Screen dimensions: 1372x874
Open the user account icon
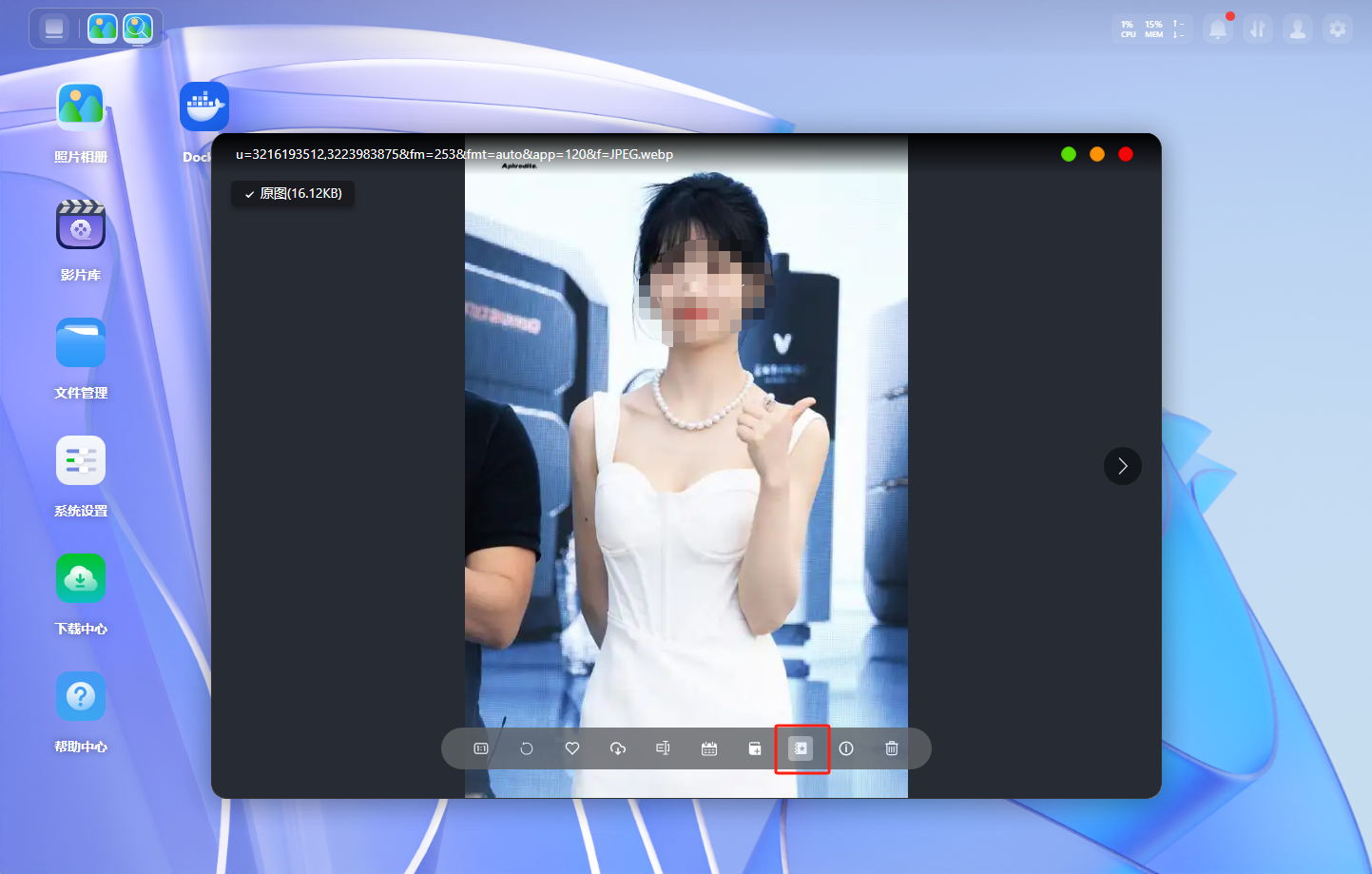click(x=1298, y=29)
